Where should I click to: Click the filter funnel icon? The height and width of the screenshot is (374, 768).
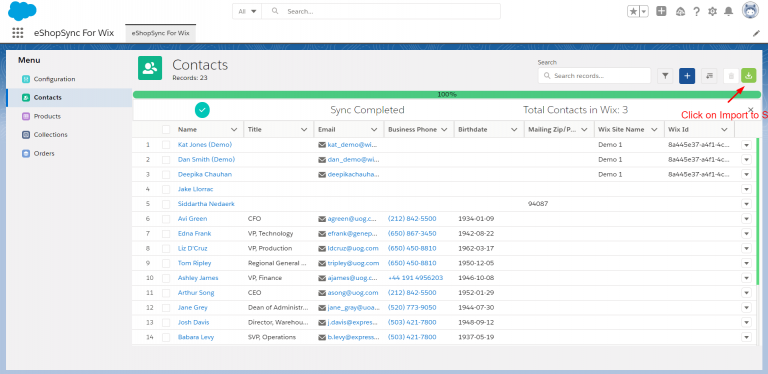point(665,76)
